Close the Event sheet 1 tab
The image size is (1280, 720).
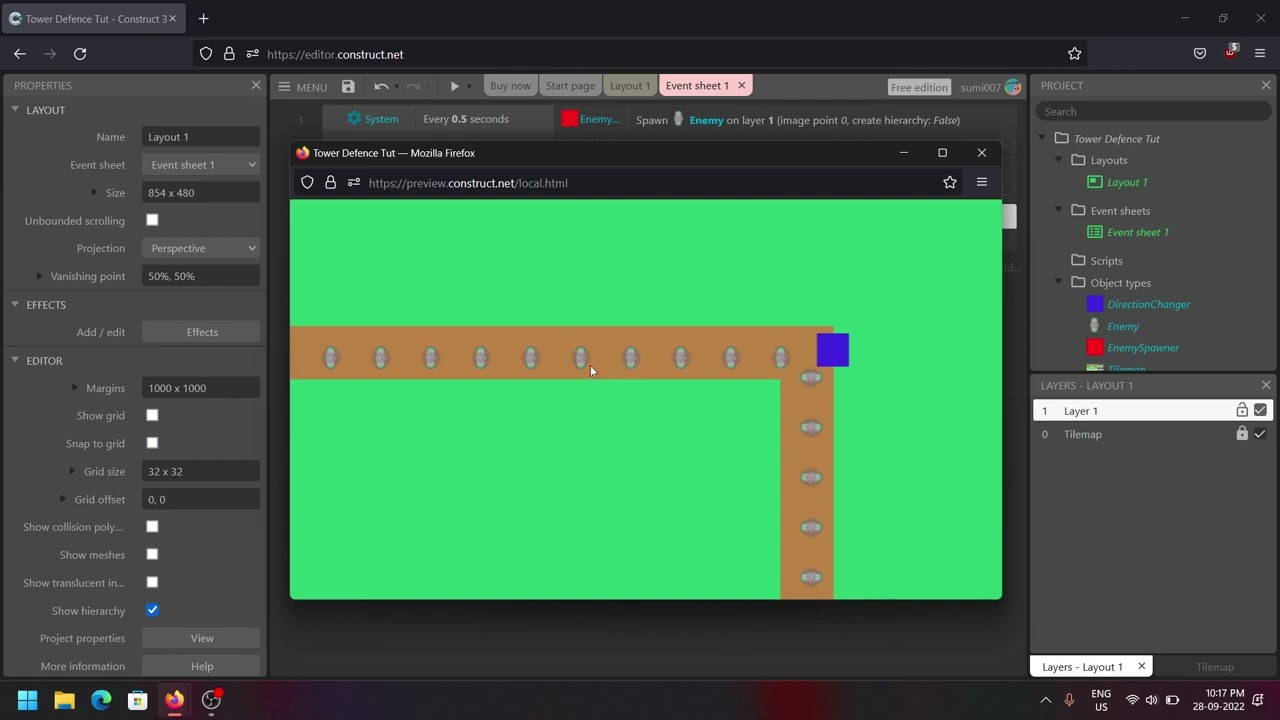click(741, 86)
